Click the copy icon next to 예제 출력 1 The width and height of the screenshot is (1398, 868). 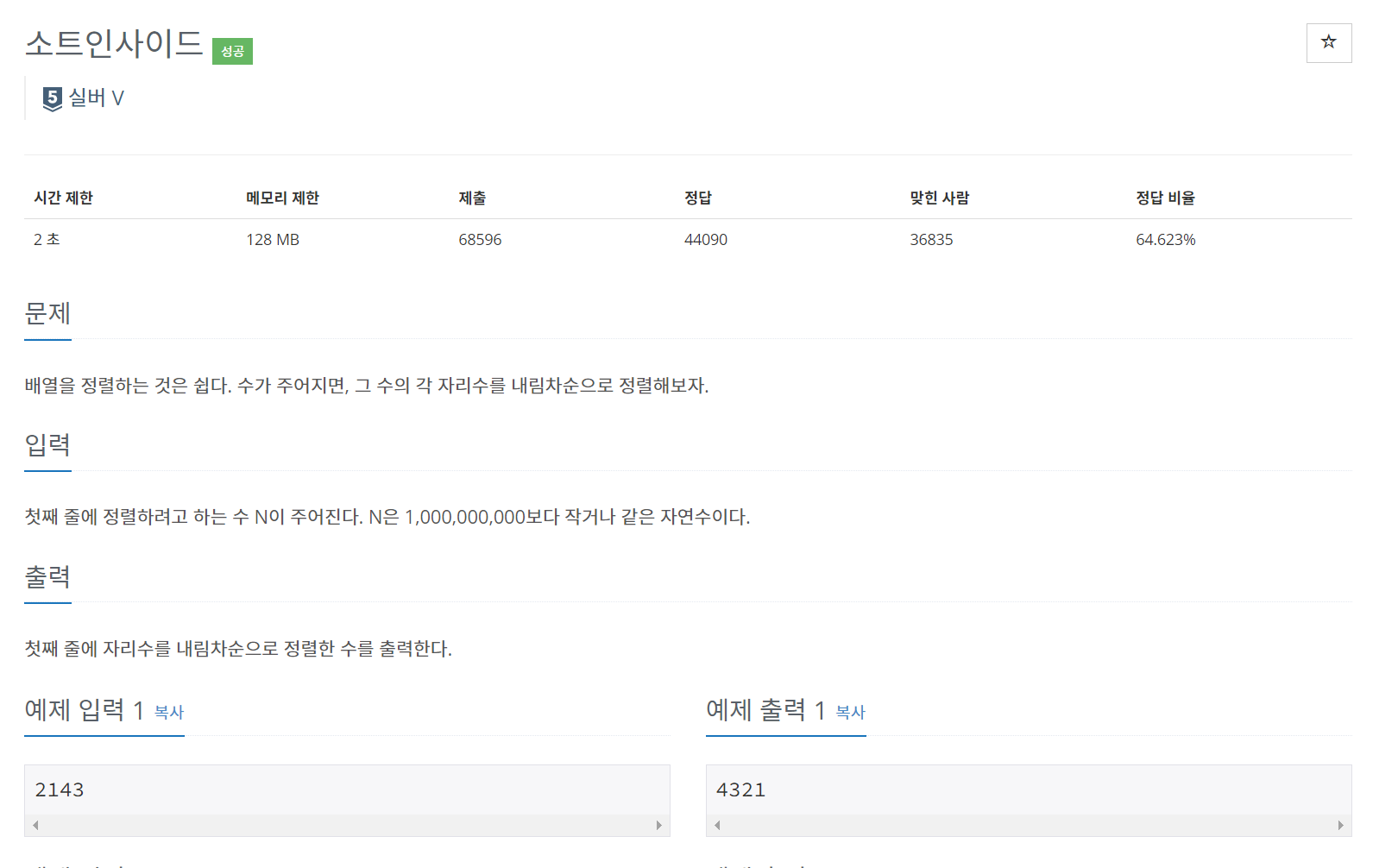pos(850,714)
